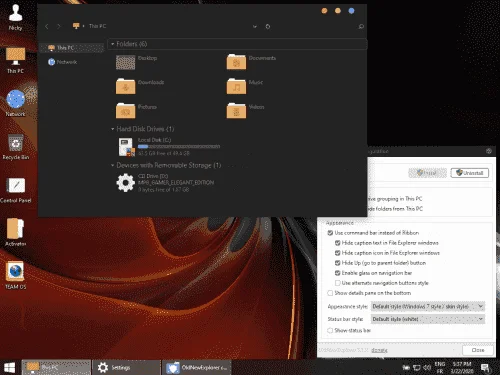Open the Appearance style dropdown
The height and width of the screenshot is (375, 500).
(428, 306)
